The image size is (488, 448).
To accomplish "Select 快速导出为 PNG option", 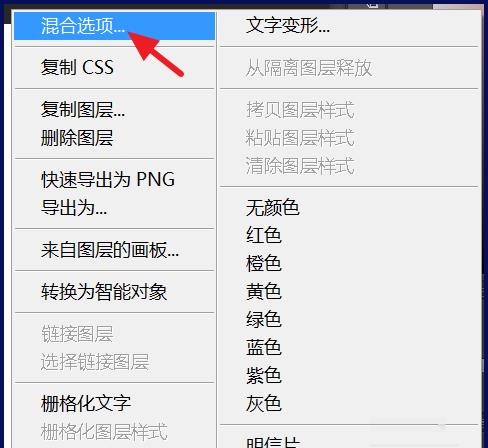I will pos(115,179).
